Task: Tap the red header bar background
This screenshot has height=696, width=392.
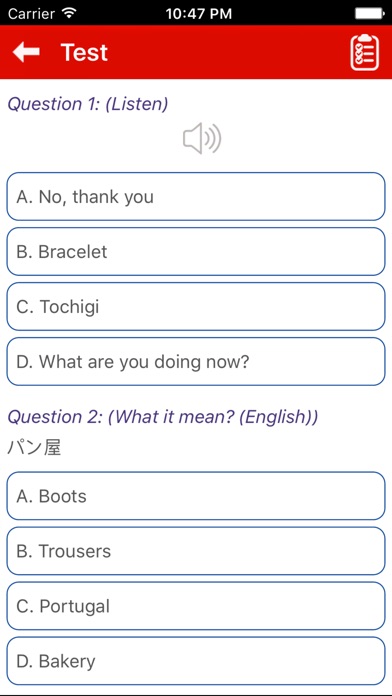Action: [x=222, y=52]
